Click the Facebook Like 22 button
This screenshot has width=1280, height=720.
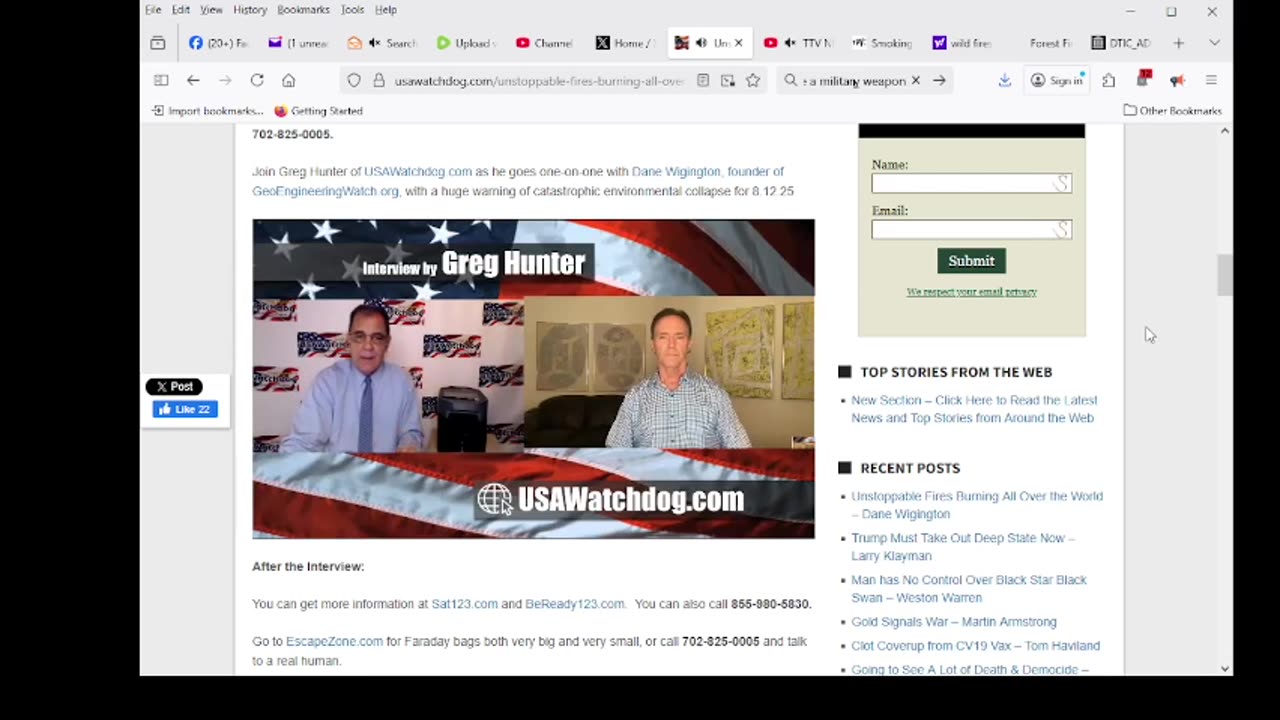(x=185, y=409)
